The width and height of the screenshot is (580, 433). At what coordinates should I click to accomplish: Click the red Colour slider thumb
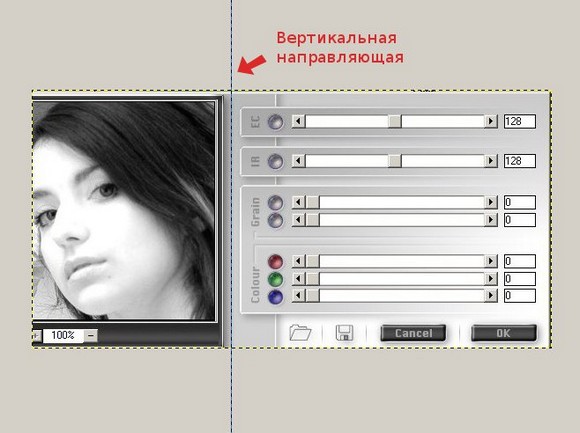(313, 261)
